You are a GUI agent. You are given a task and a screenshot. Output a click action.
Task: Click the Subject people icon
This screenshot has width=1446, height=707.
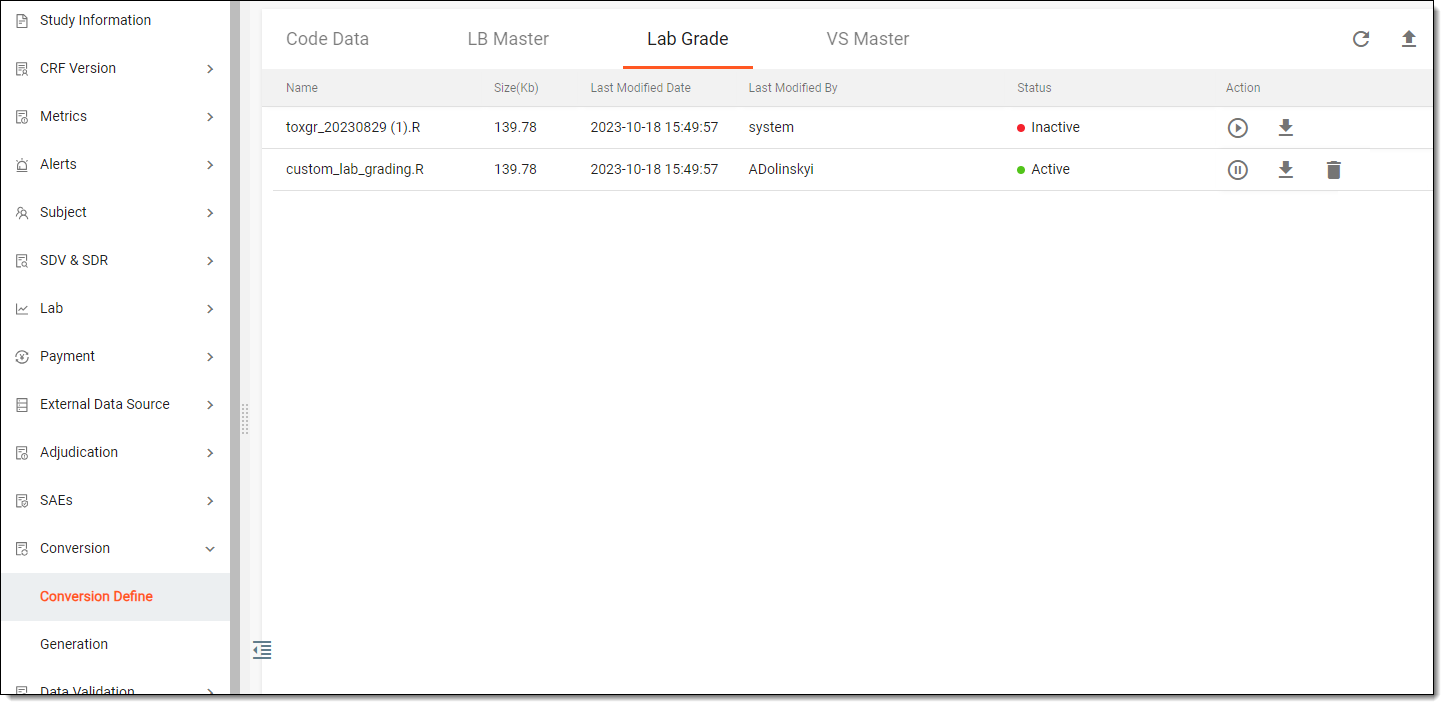22,213
